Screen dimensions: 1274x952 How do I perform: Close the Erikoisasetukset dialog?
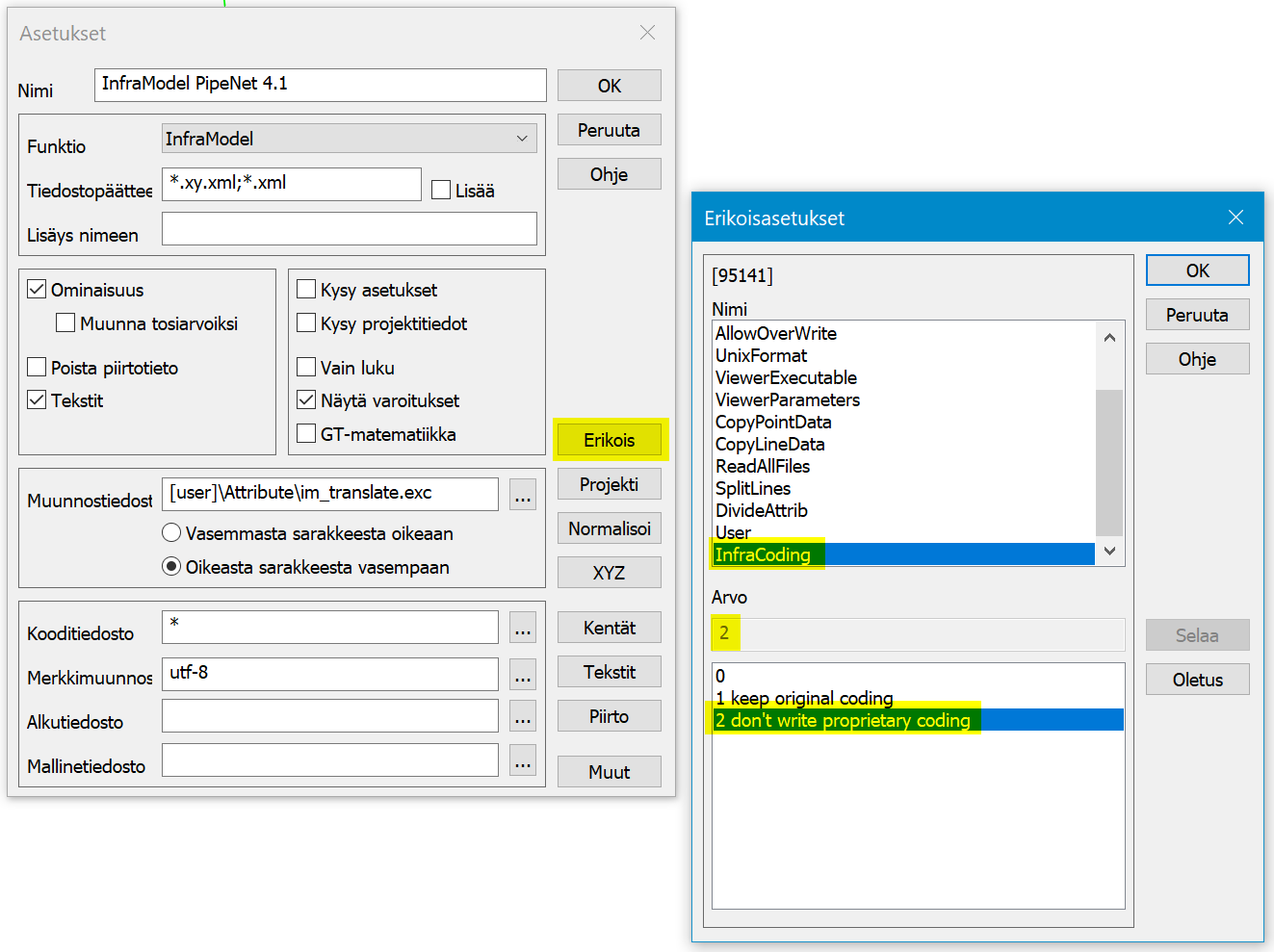coord(1235,218)
